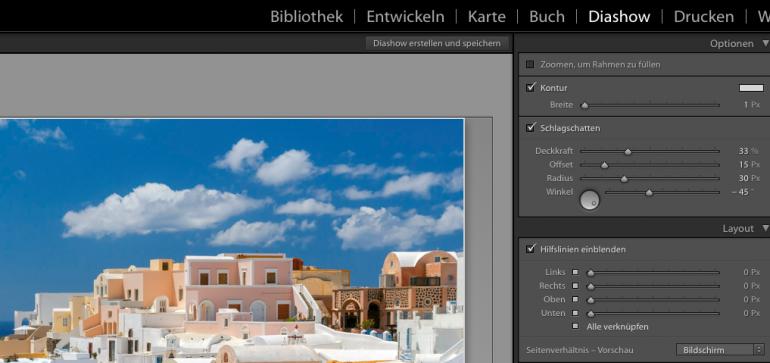The width and height of the screenshot is (770, 363).
Task: Collapse the Optionen panel
Action: click(765, 43)
